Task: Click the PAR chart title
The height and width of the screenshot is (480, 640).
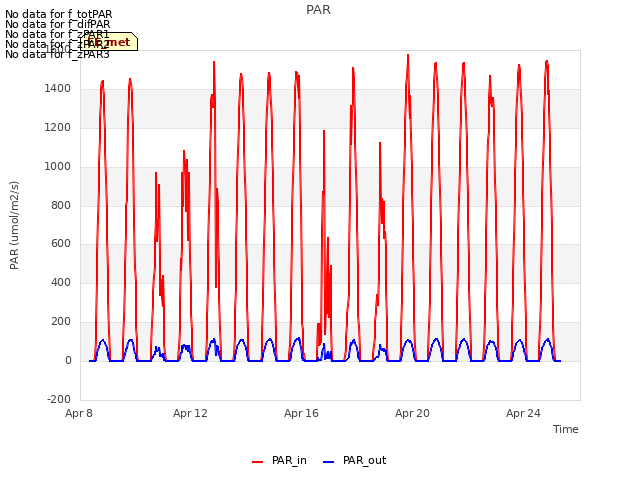Action: coord(318,10)
